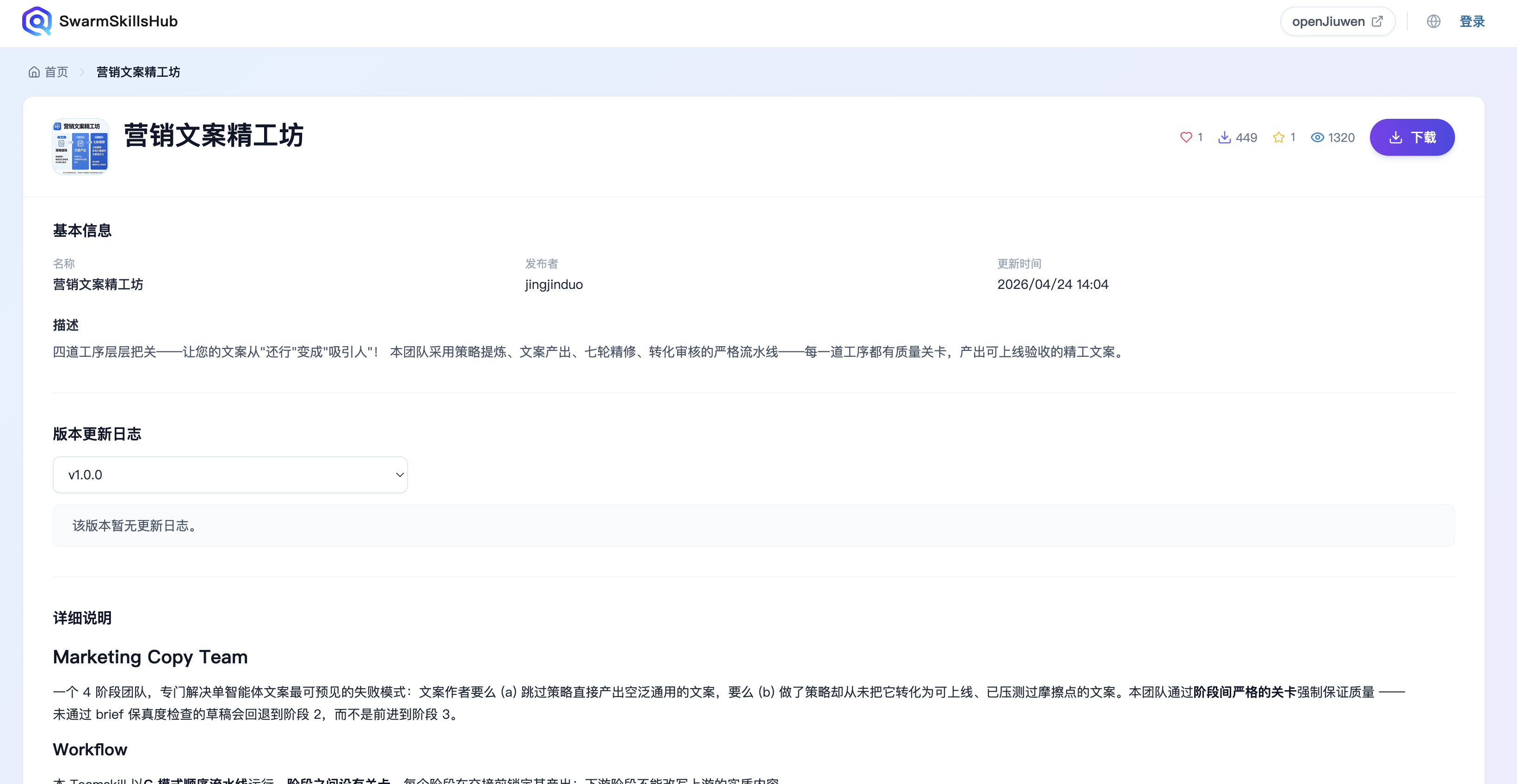Open the skill cover thumbnail image
The width and height of the screenshot is (1517, 784).
tap(80, 147)
